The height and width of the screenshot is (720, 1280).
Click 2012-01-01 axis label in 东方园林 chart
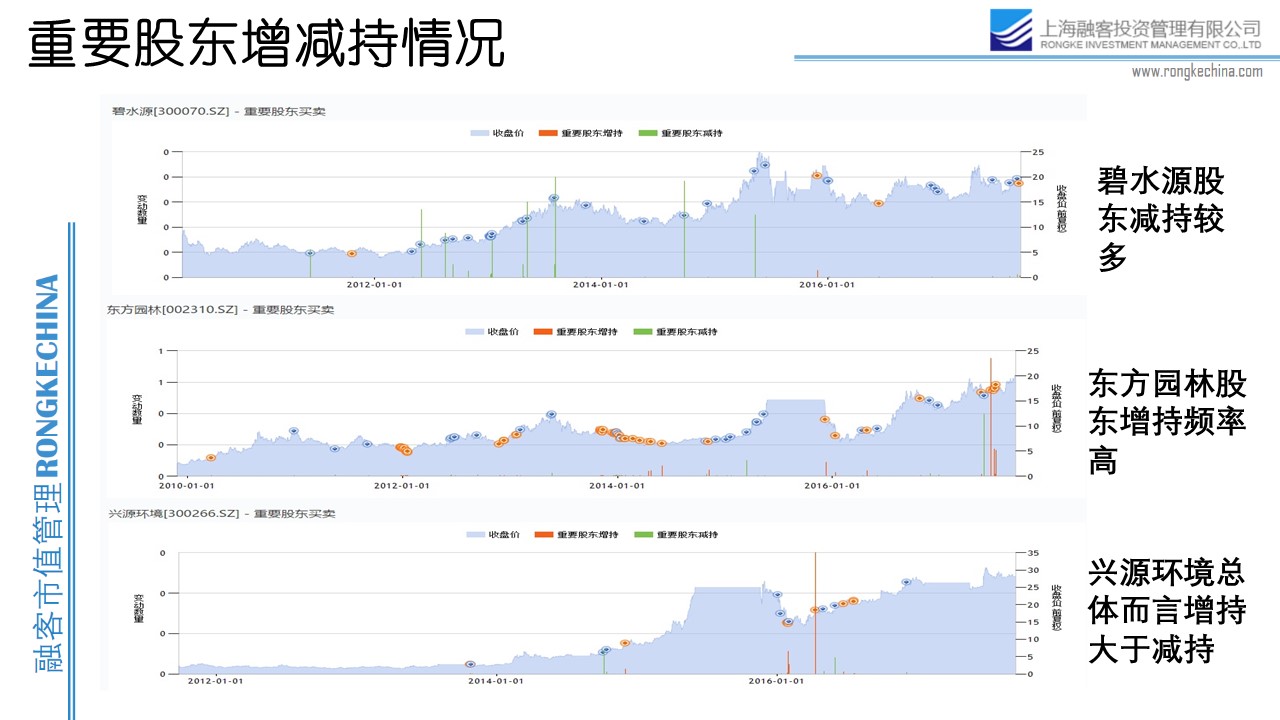coord(403,485)
